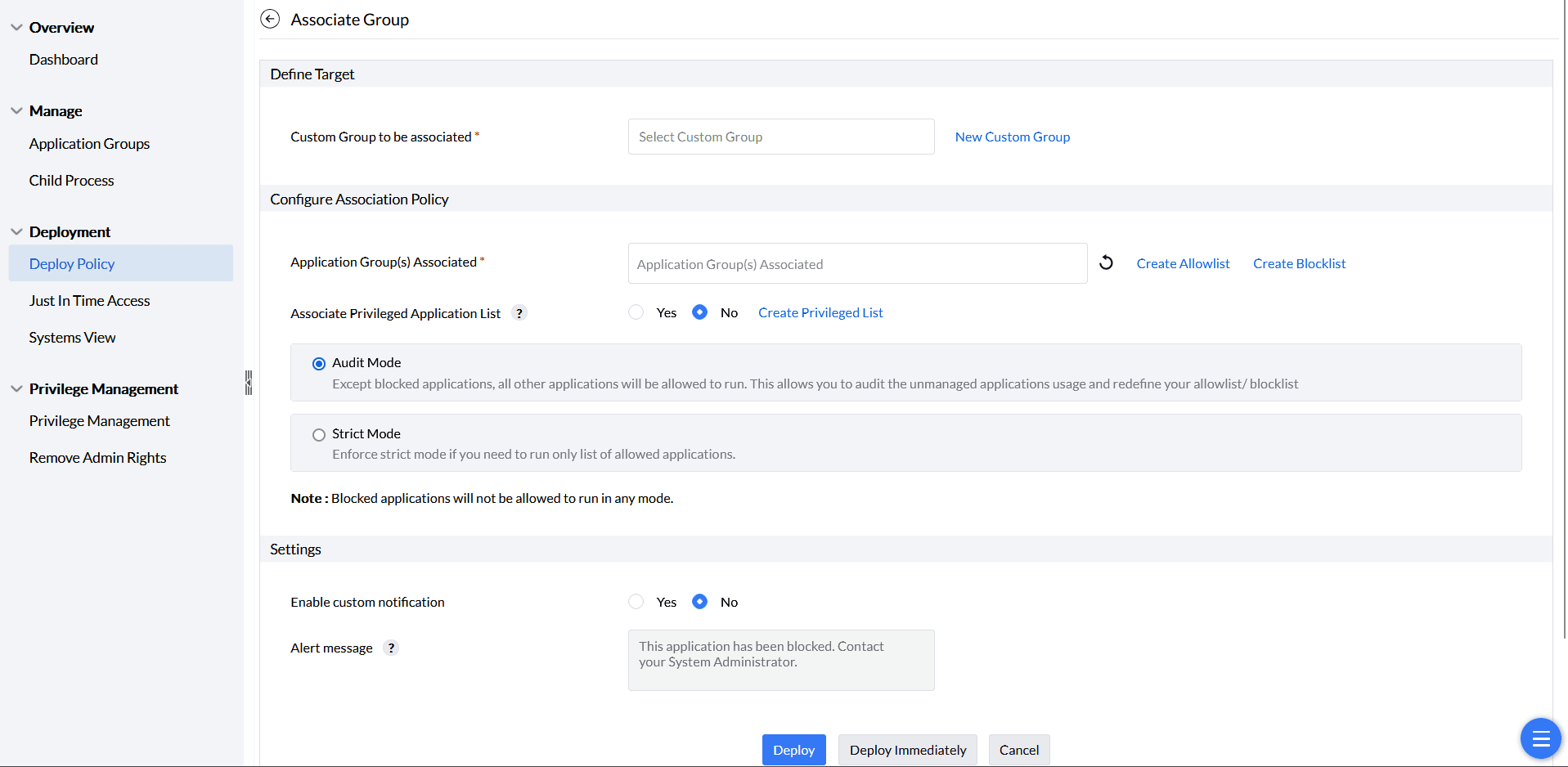This screenshot has height=767, width=1568.
Task: Open help icon for Associate Privileged Application List
Action: [519, 313]
